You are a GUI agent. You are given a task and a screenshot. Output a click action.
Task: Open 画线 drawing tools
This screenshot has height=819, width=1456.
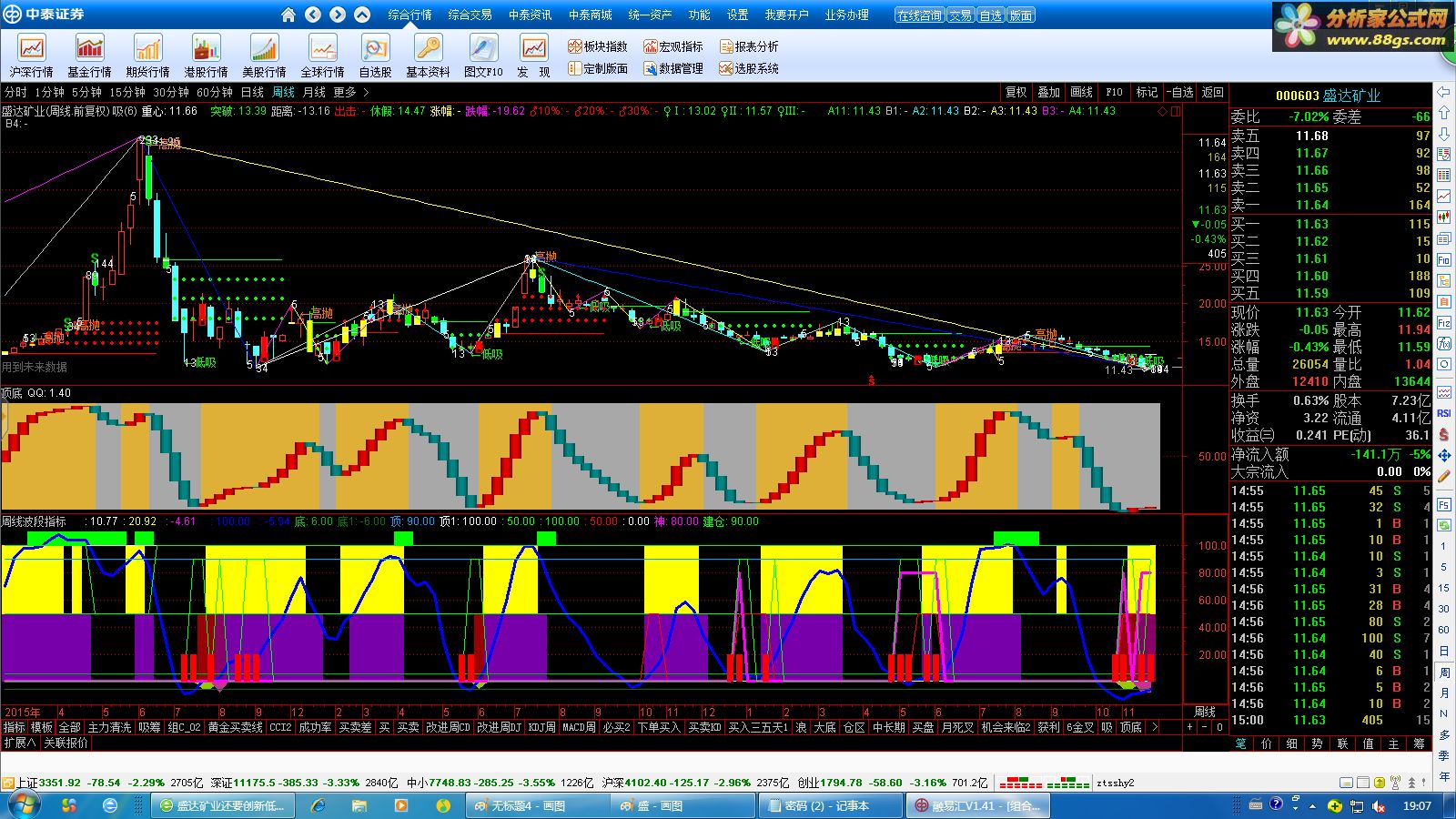click(1081, 93)
